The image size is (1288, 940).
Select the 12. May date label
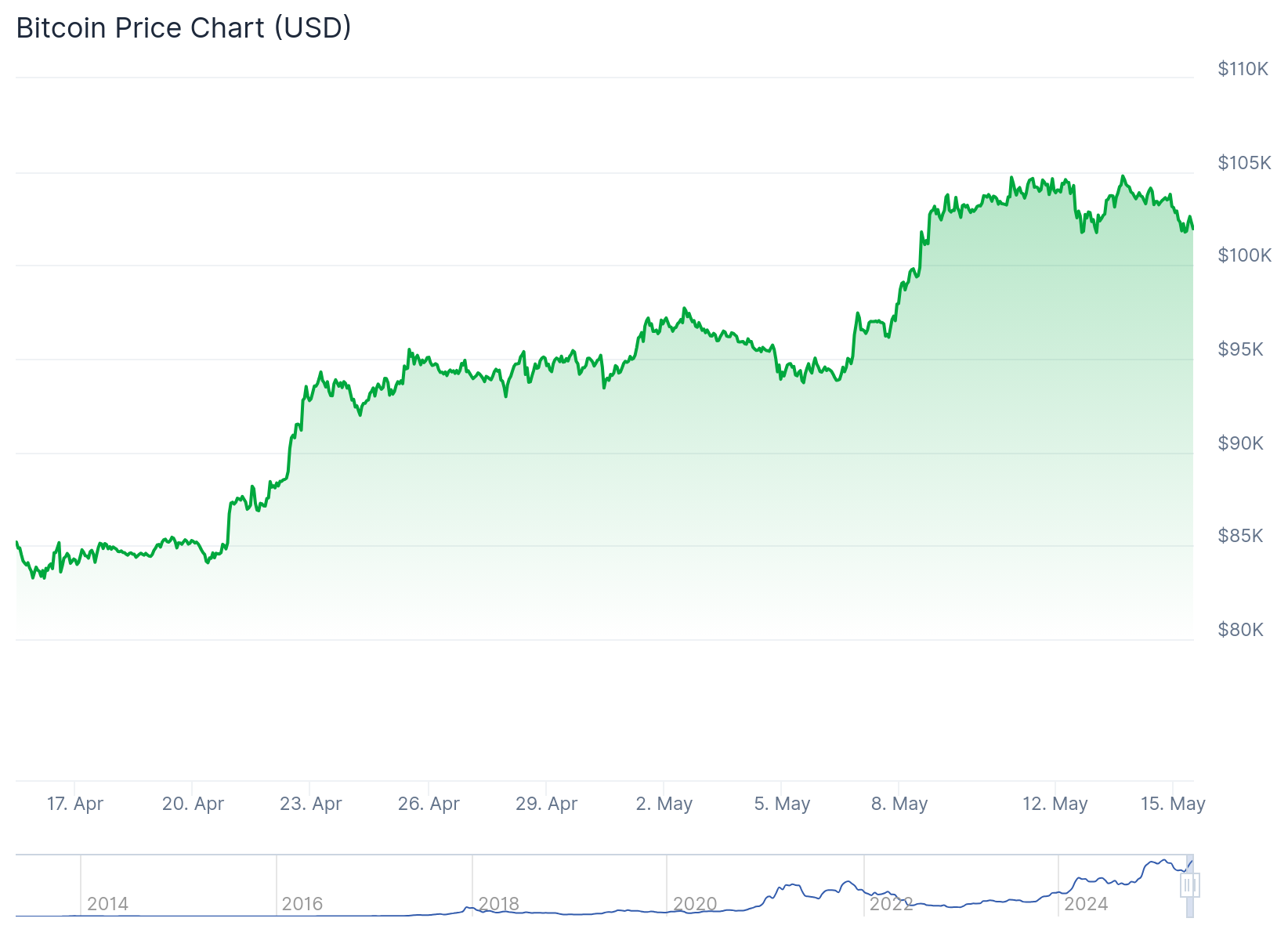pos(1055,804)
